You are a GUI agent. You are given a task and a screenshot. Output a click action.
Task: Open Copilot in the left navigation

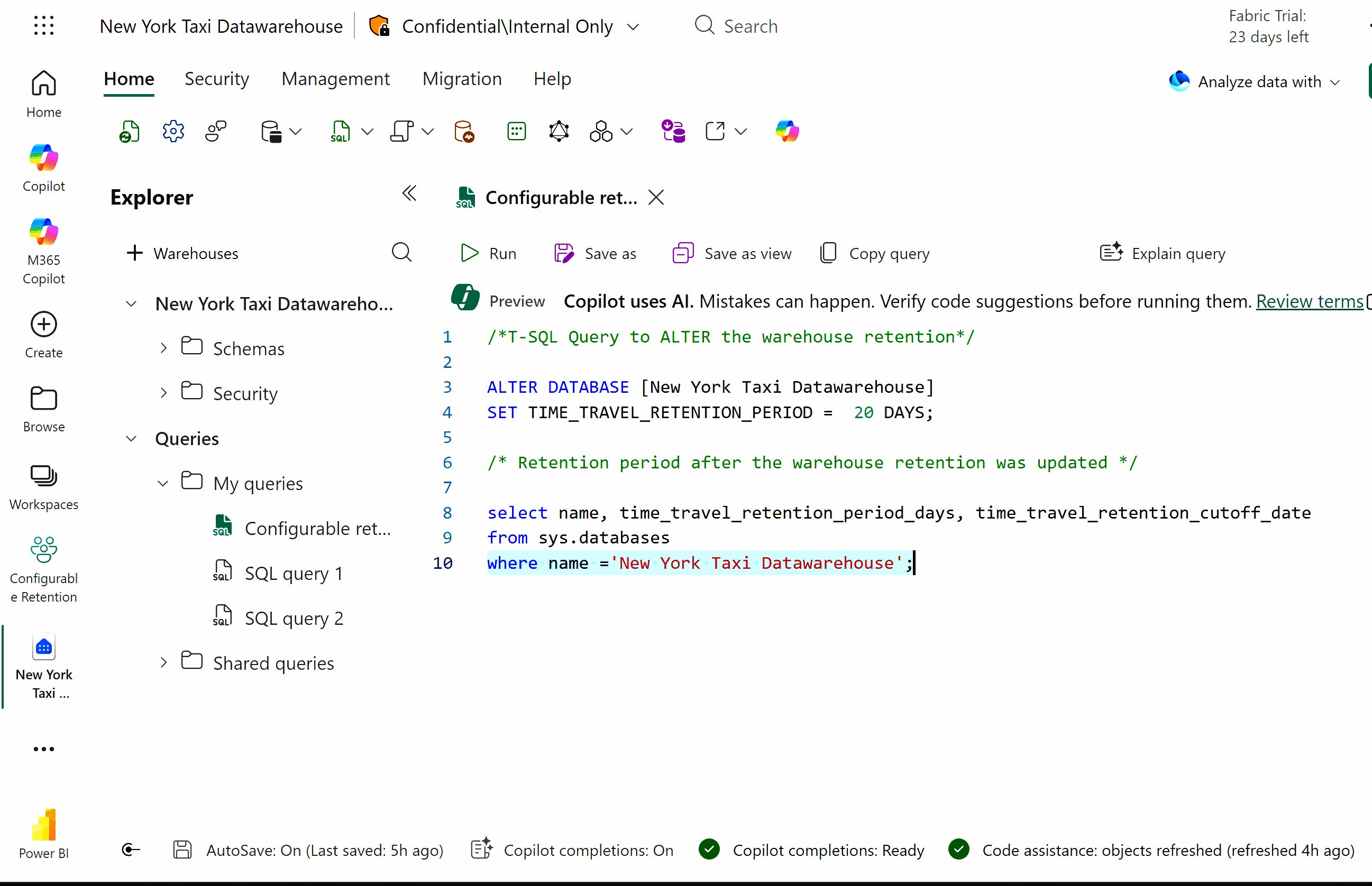point(44,168)
